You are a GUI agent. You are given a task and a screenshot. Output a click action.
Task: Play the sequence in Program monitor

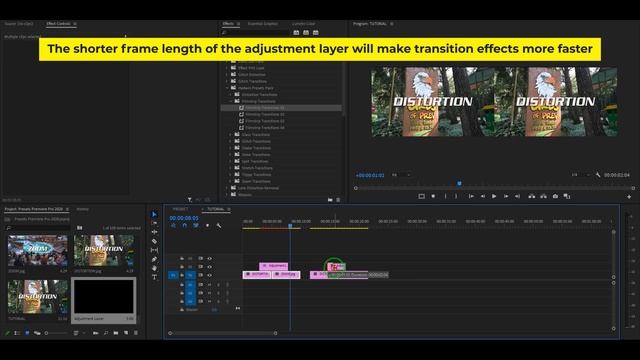coord(494,196)
